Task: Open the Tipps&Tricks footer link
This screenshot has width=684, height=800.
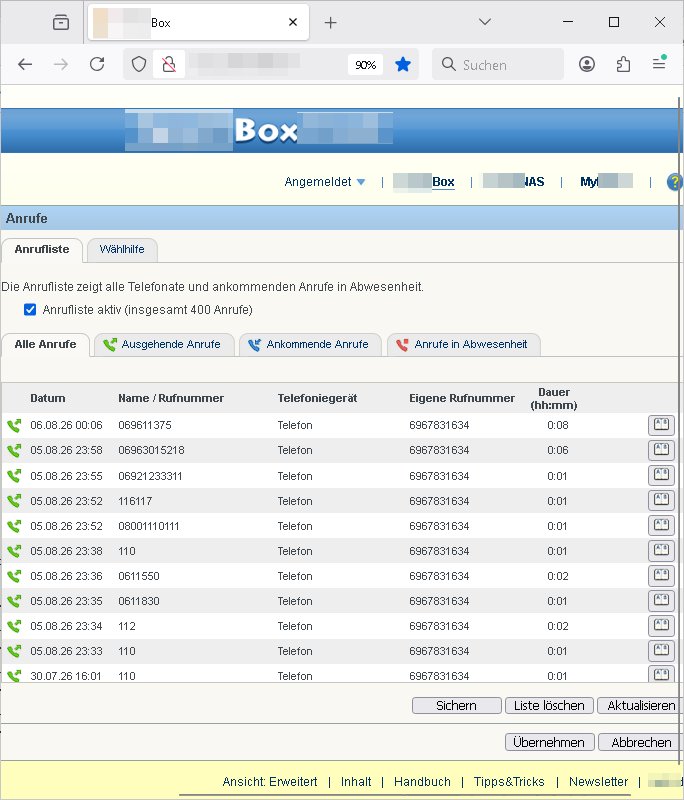Action: coord(509,782)
